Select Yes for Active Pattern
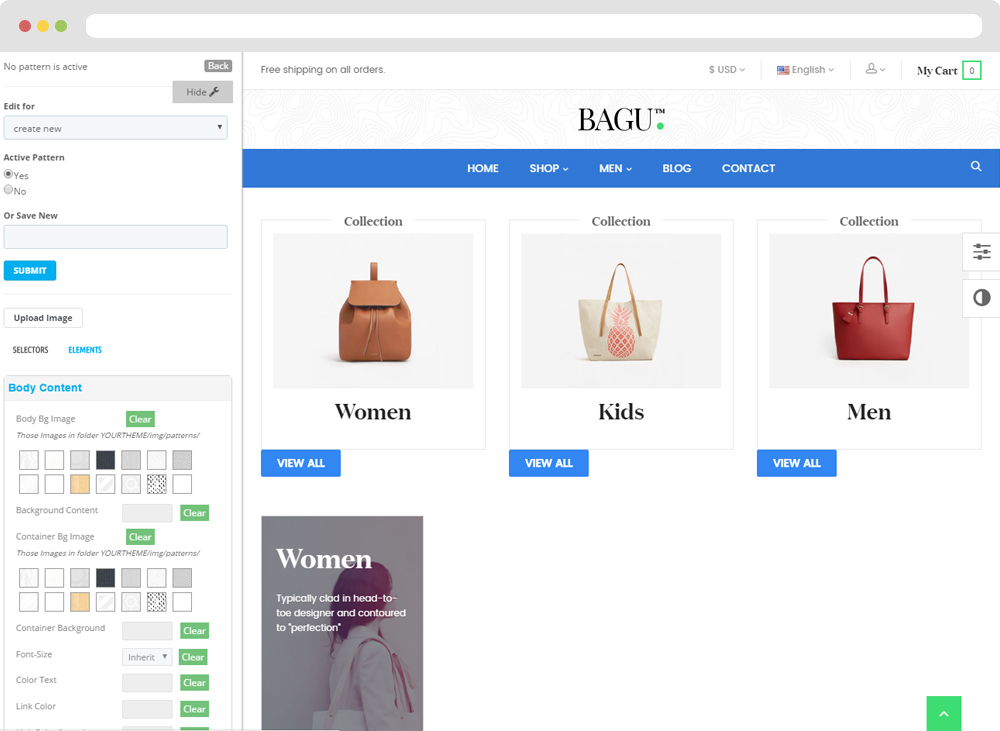 (8, 174)
